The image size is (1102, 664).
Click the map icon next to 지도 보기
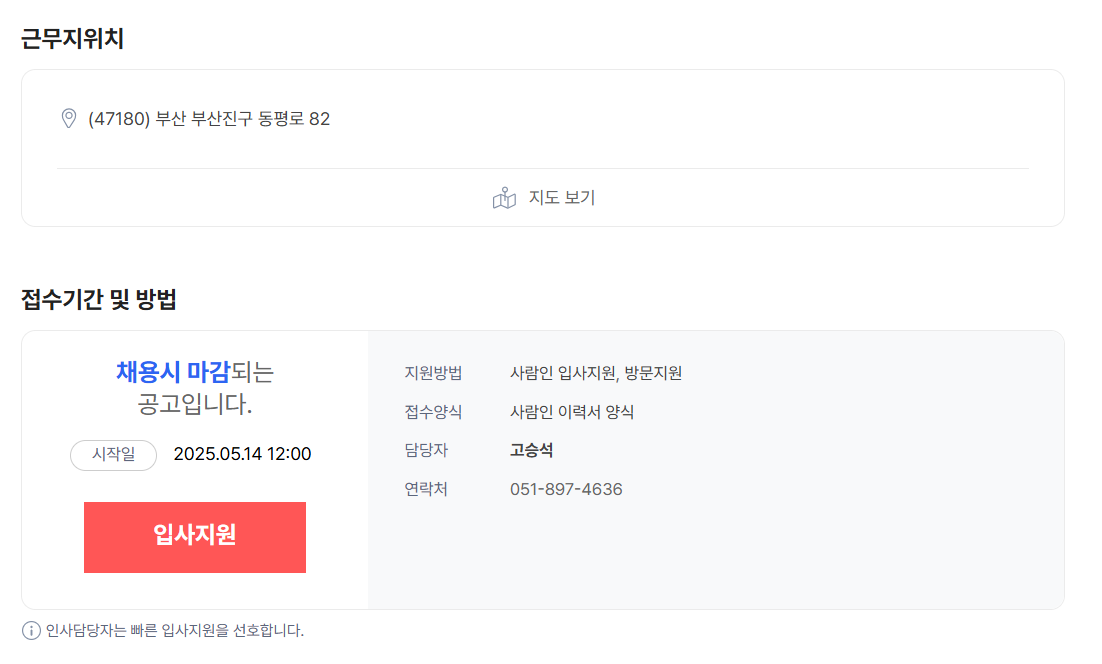(x=504, y=198)
